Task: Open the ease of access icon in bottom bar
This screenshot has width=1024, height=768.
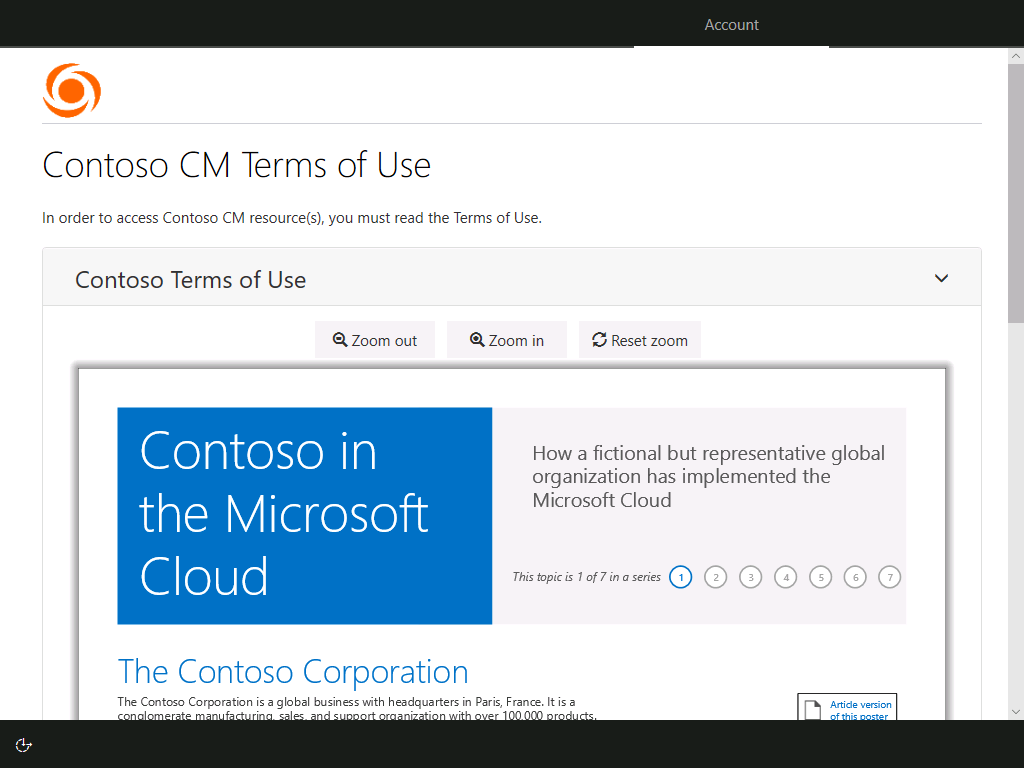Action: click(x=24, y=744)
